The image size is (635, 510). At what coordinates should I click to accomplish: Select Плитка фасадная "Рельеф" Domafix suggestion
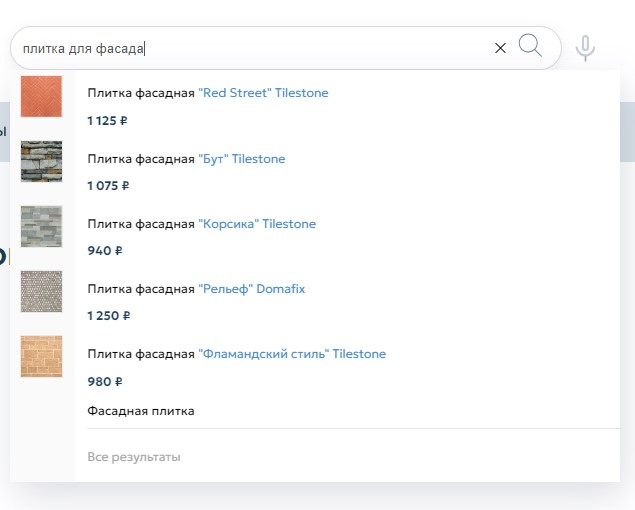196,289
